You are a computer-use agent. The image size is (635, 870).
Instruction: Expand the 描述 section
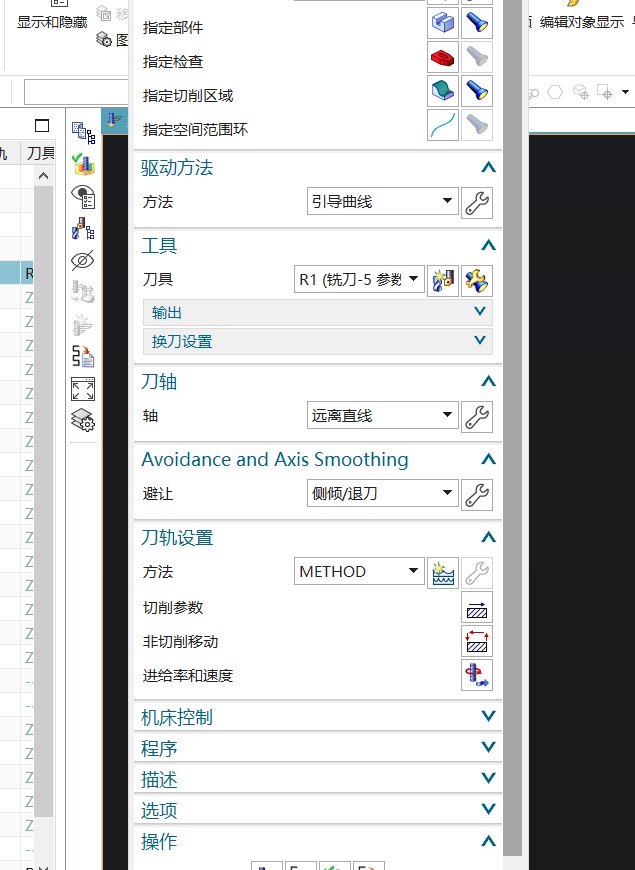point(318,779)
